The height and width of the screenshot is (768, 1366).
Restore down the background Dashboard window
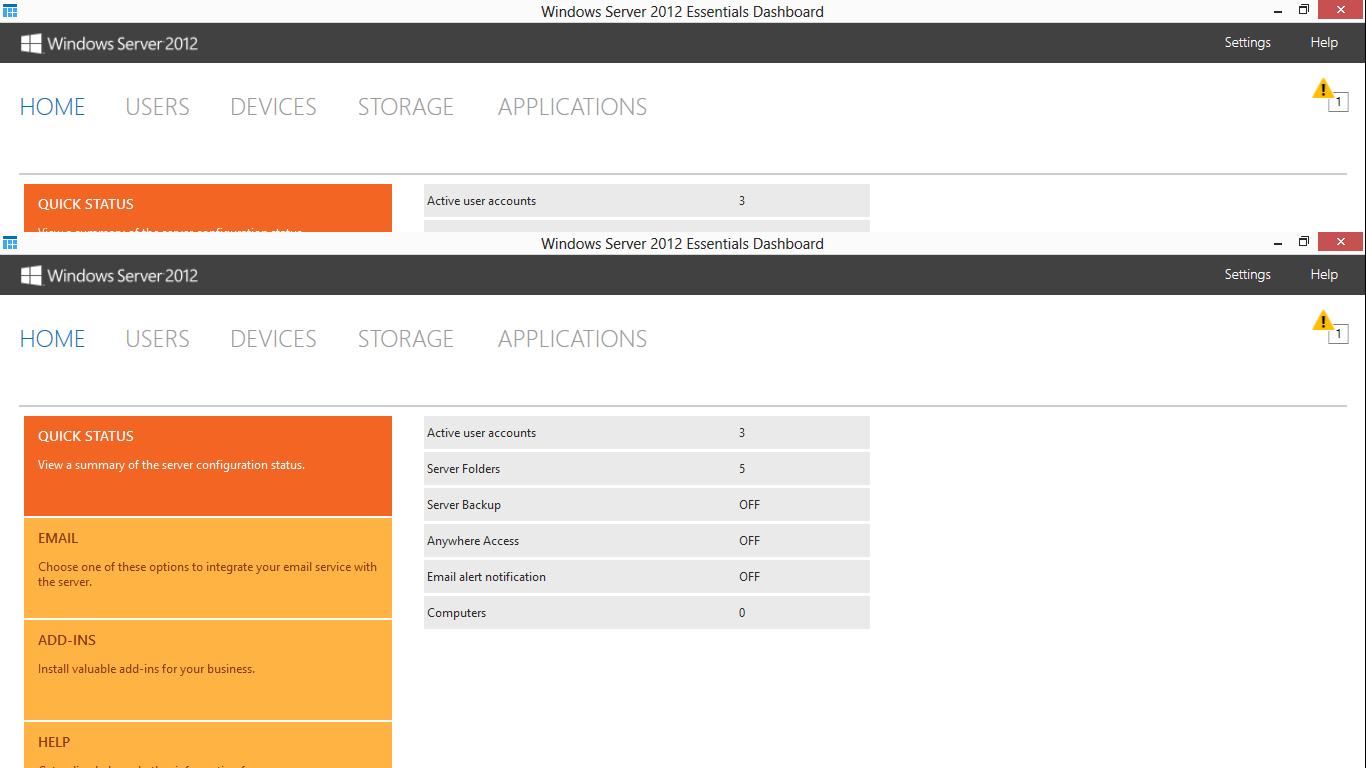click(x=1304, y=10)
